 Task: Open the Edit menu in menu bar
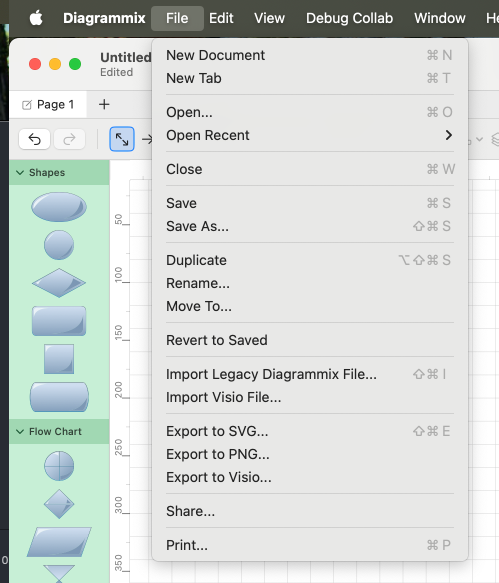pos(221,18)
